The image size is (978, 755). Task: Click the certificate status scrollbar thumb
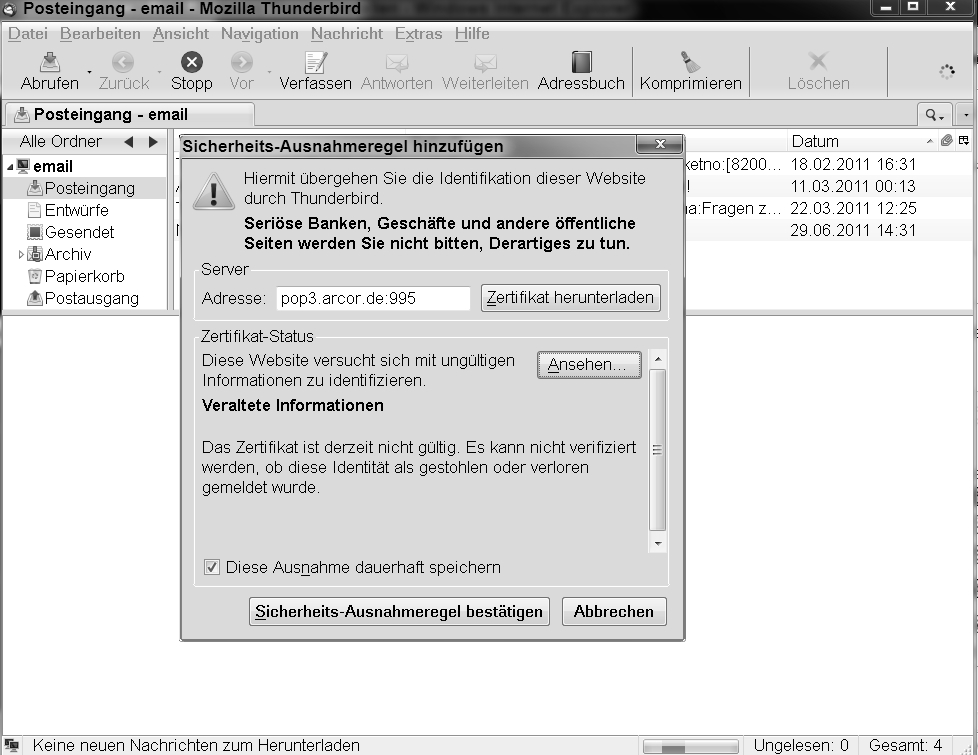pyautogui.click(x=657, y=450)
